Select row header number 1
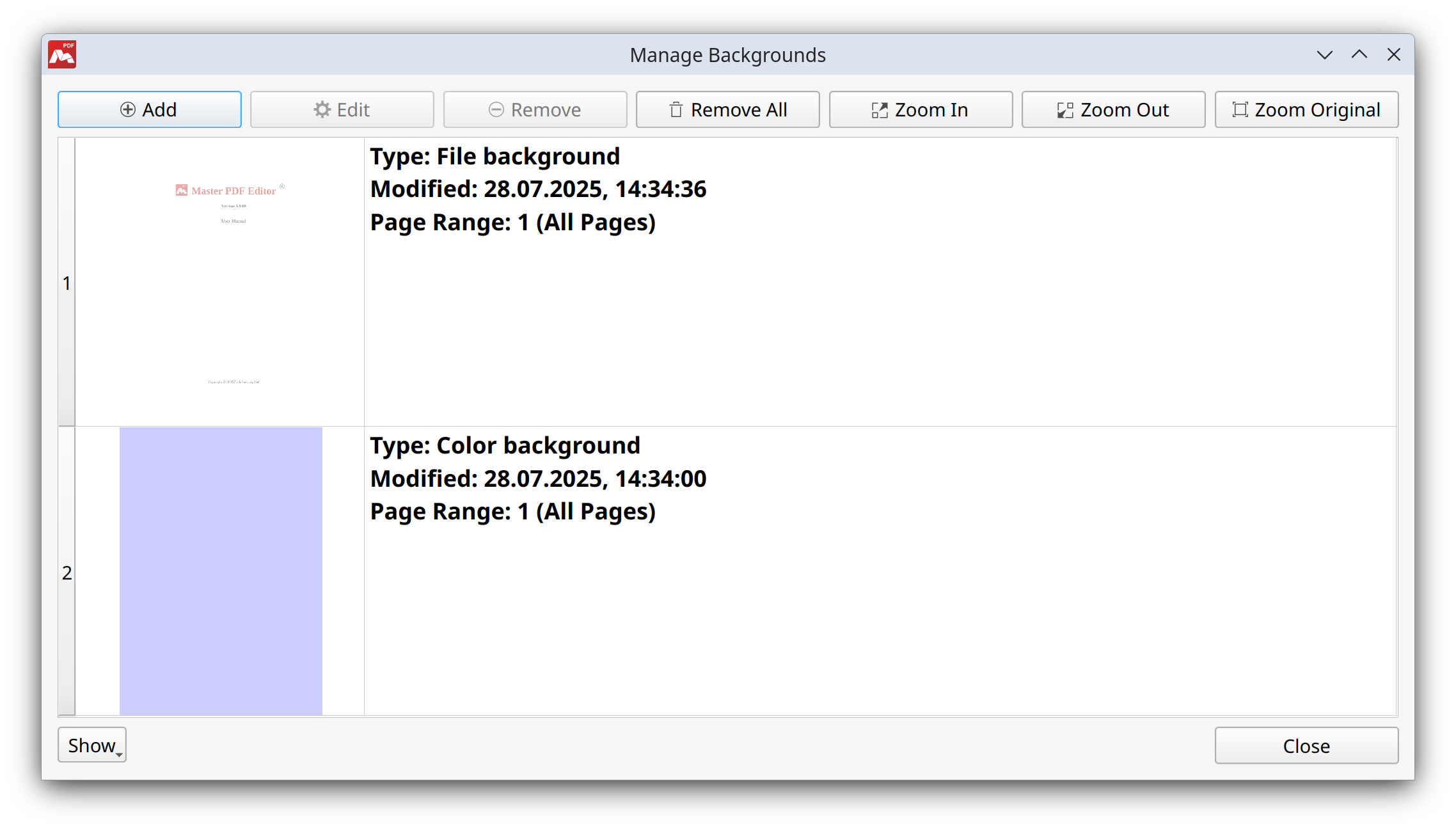Image resolution: width=1456 pixels, height=829 pixels. (x=67, y=282)
